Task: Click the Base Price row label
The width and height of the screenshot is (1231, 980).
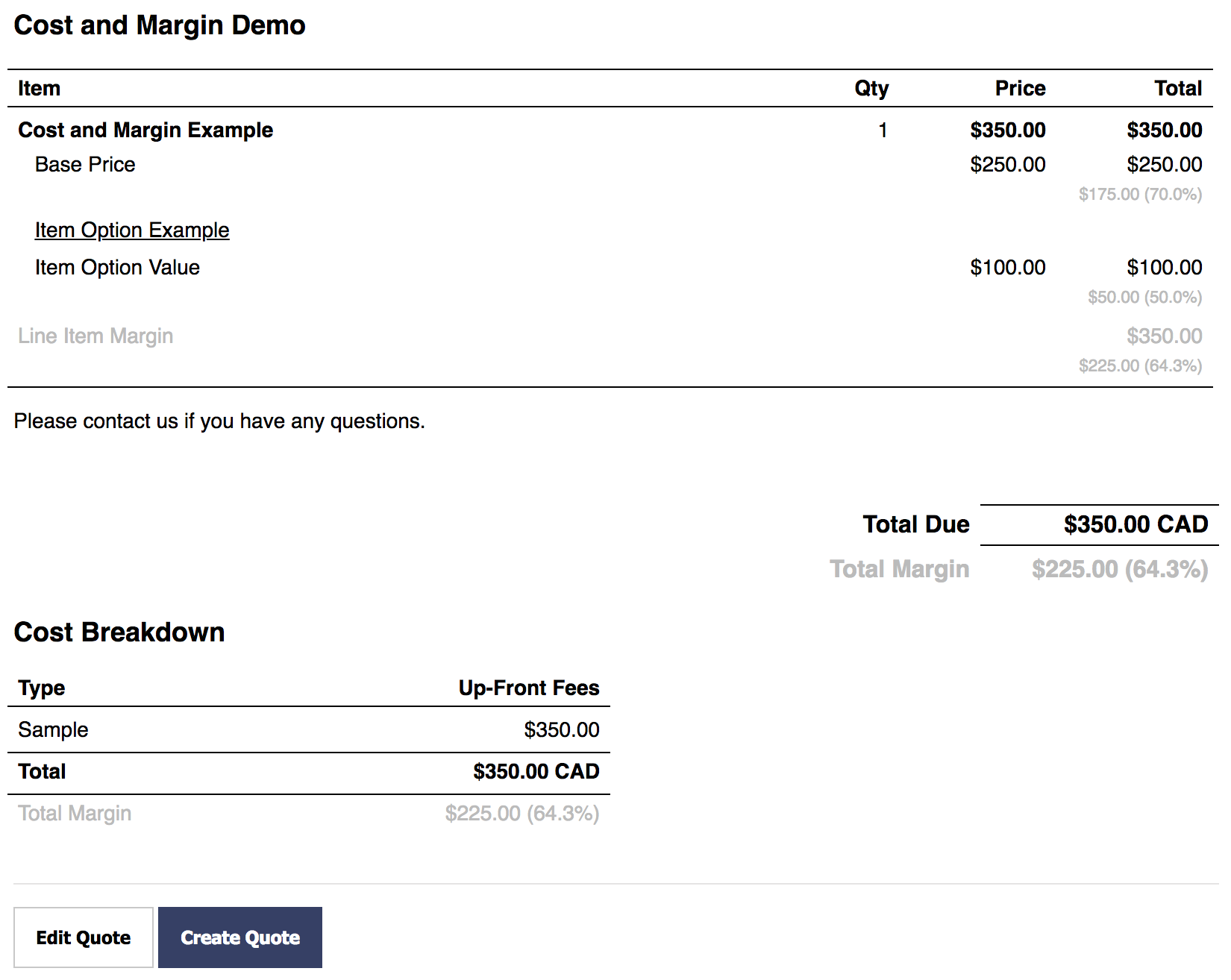Action: click(x=85, y=164)
